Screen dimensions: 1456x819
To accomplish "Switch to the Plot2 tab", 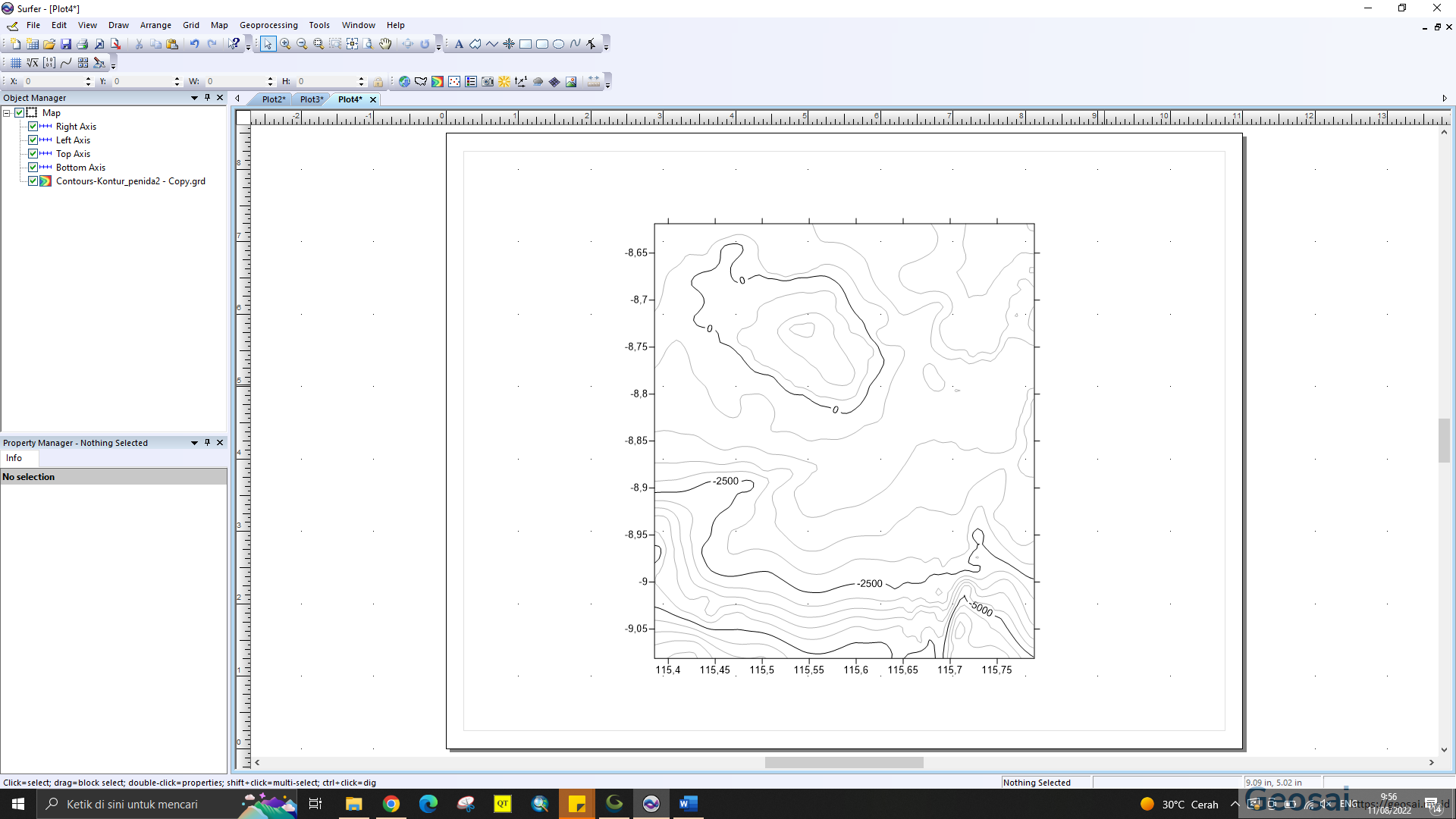I will pyautogui.click(x=273, y=99).
